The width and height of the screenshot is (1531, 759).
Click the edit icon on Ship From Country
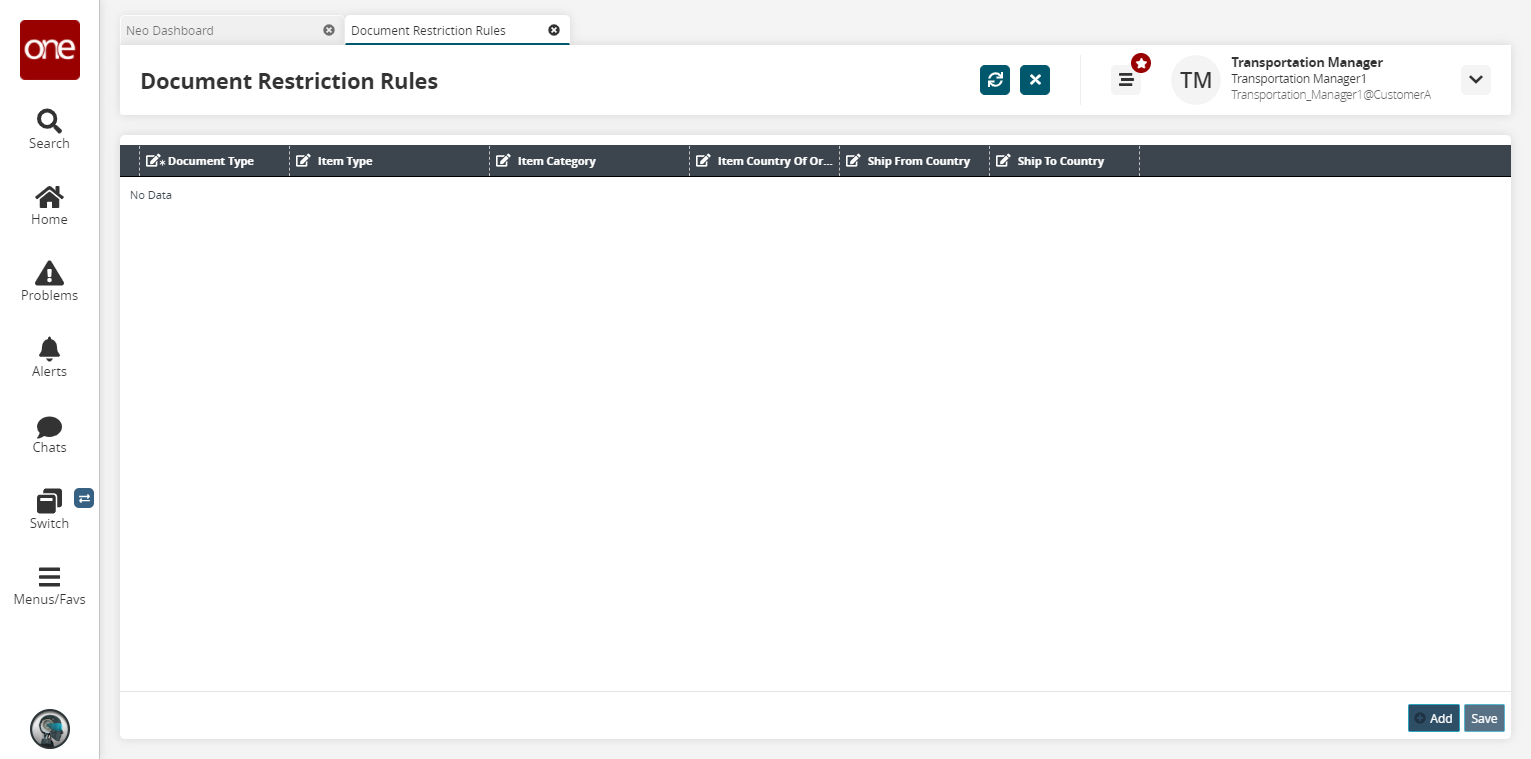(x=853, y=160)
